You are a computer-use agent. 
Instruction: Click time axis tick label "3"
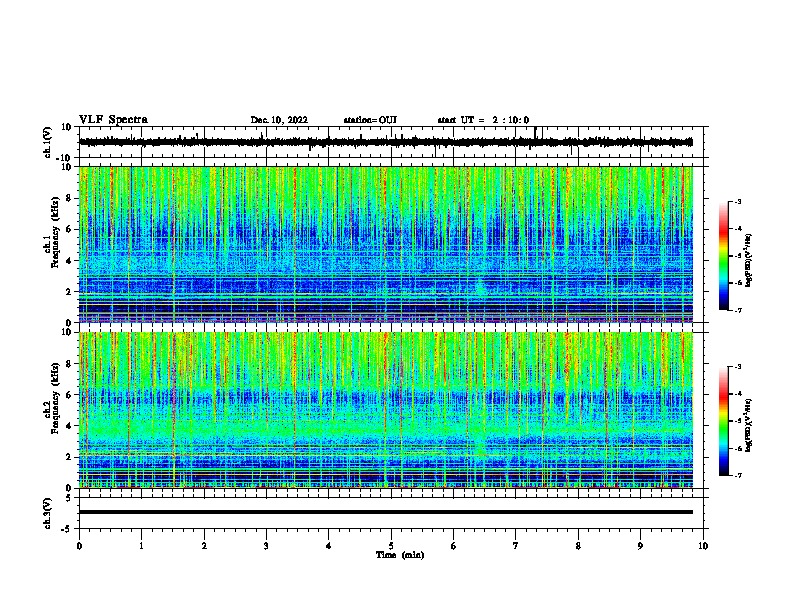(266, 546)
